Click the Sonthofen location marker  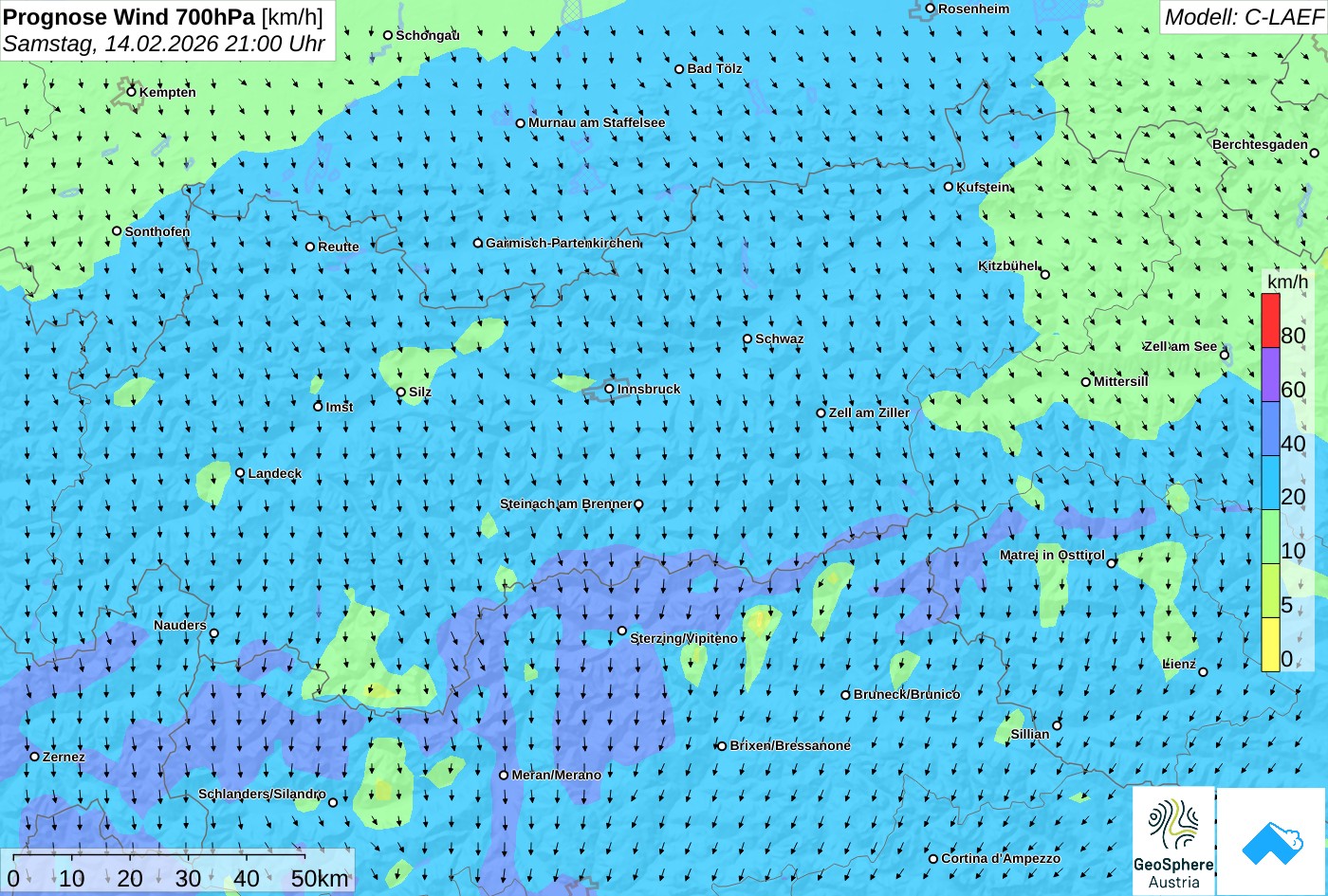click(x=117, y=231)
